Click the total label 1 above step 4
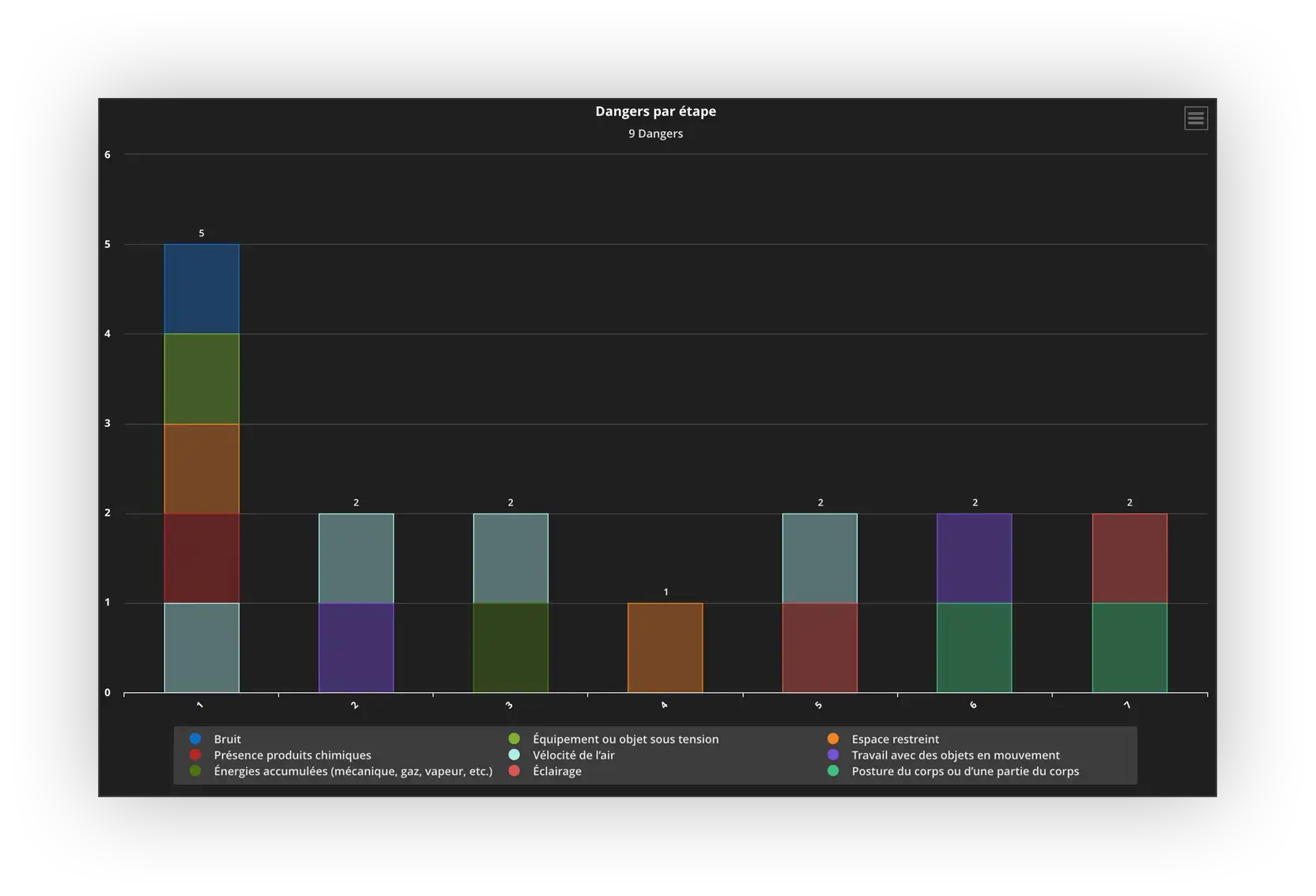Image resolution: width=1316 pixels, height=896 pixels. point(666,592)
